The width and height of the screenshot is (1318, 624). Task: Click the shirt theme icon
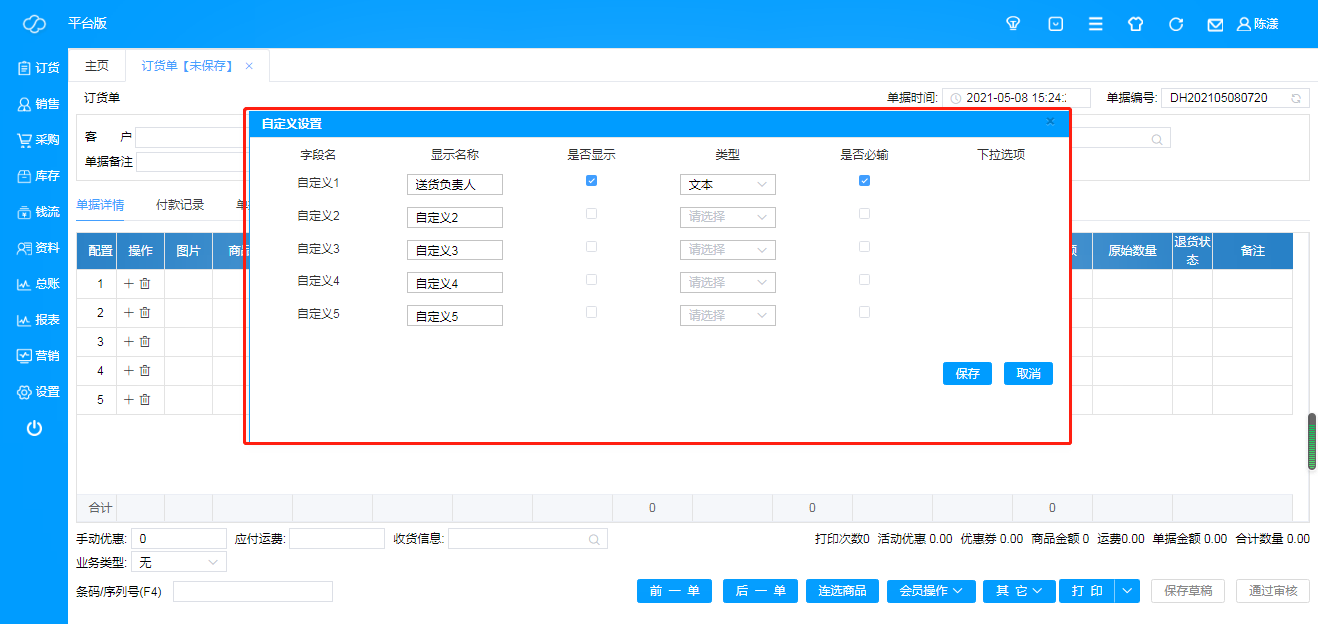[1135, 24]
